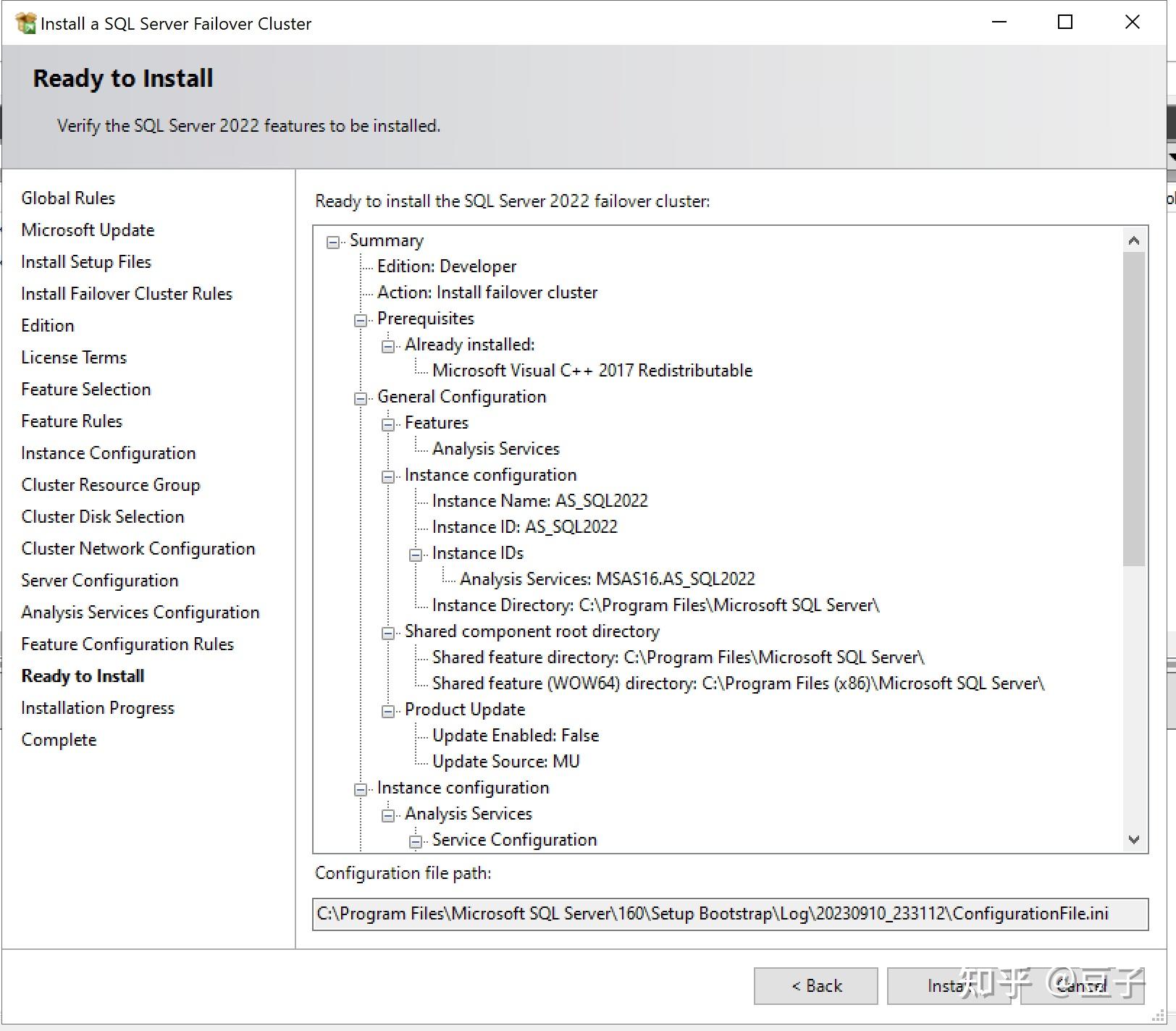1176x1031 pixels.
Task: Click the summary vertical scrollbar thumb
Action: 1134,409
